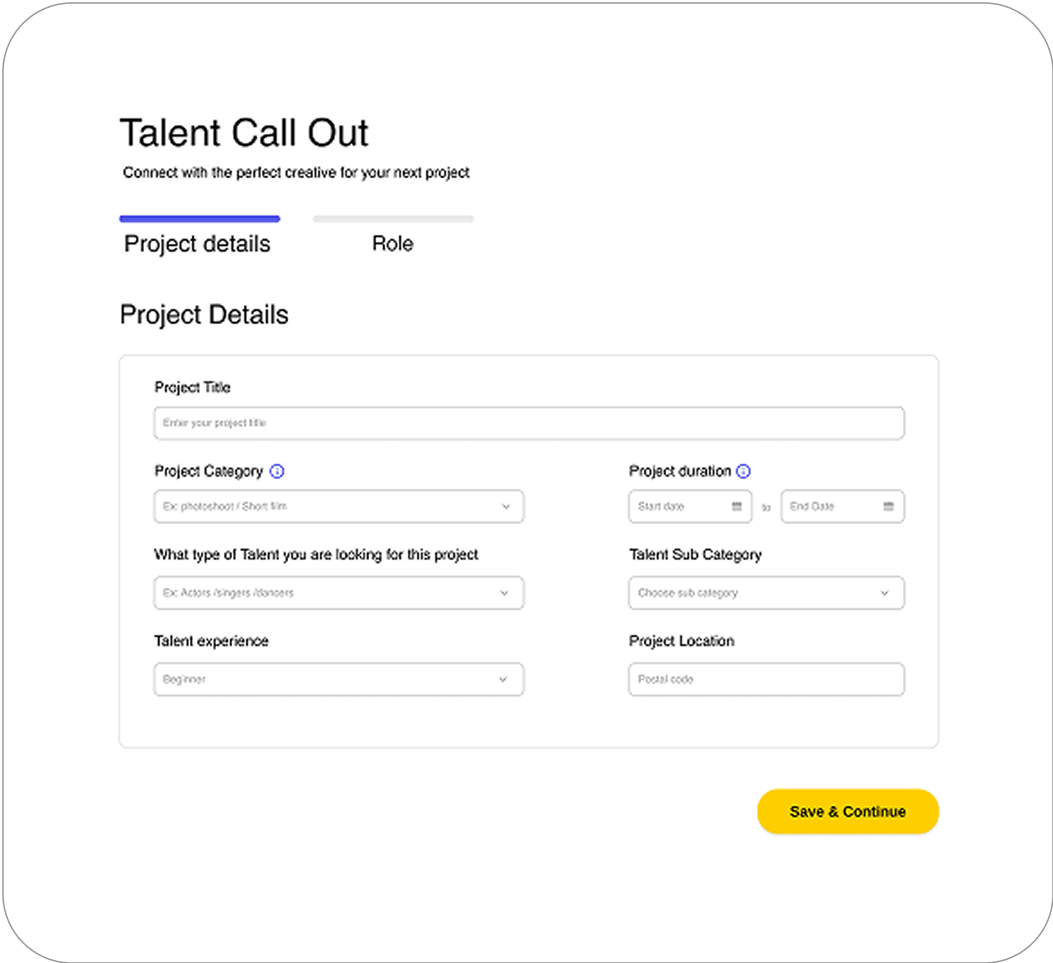1053x963 pixels.
Task: Expand the Project Category dropdown
Action: (x=338, y=507)
